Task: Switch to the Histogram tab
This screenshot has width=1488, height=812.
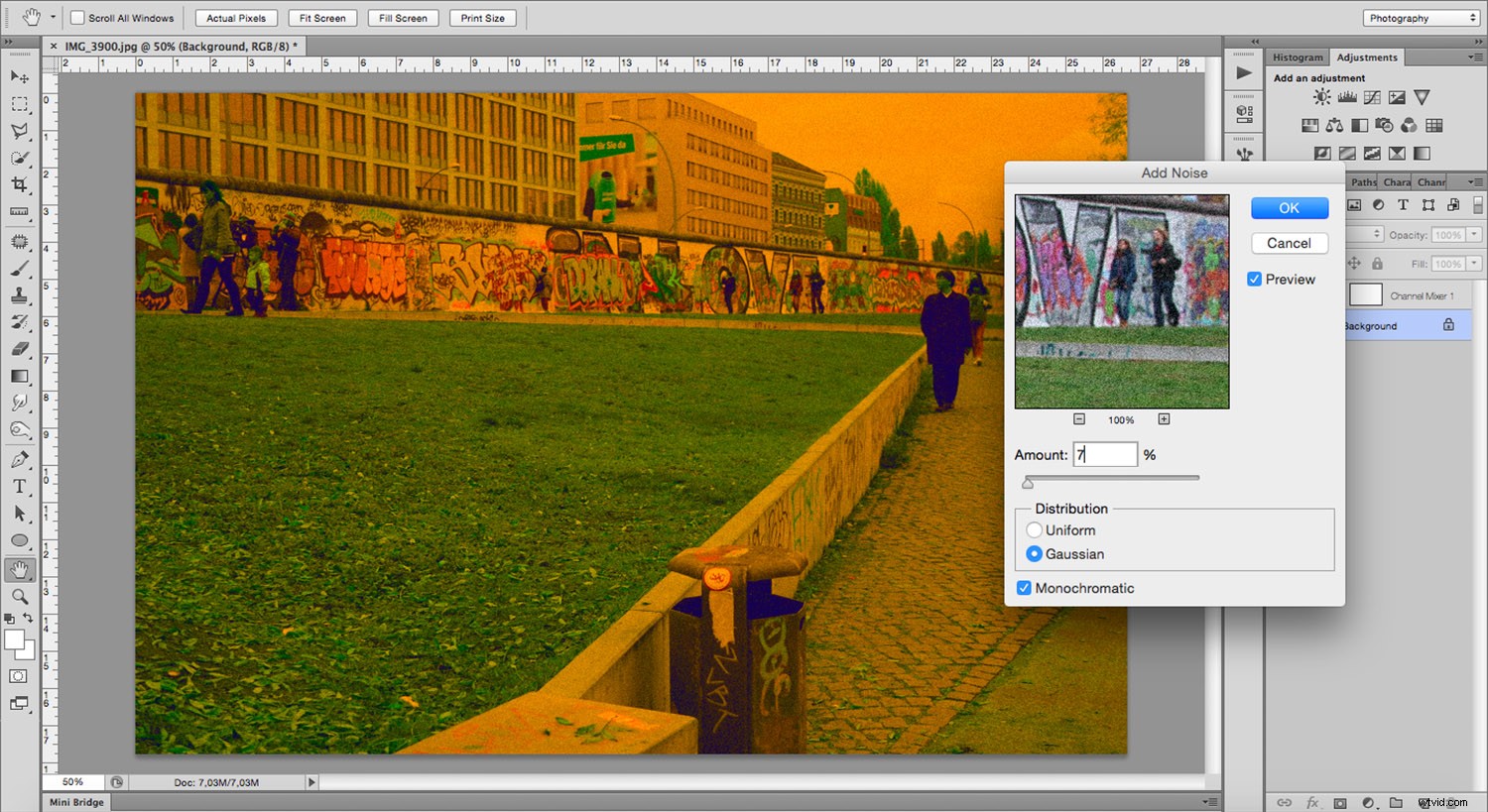Action: coord(1298,58)
